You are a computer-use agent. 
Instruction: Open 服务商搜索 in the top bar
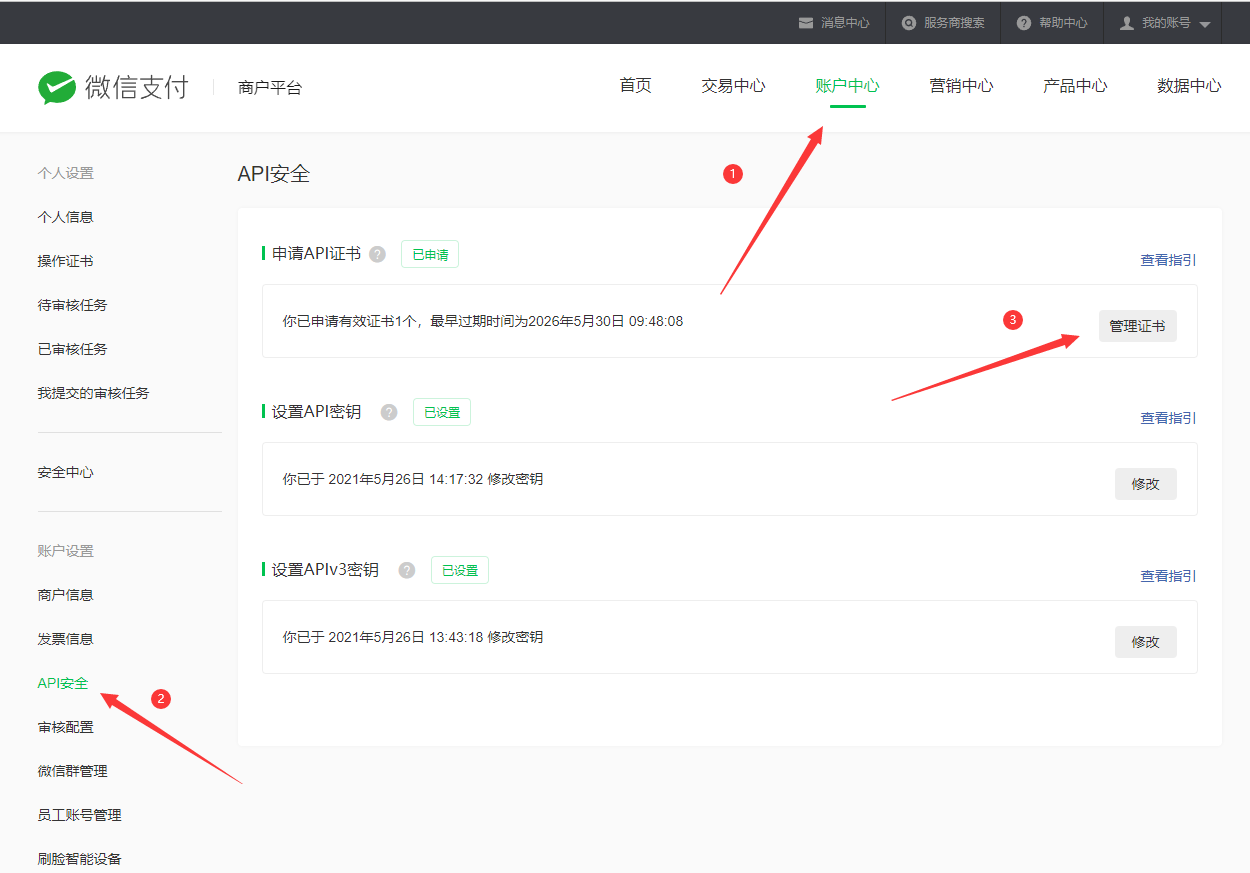(954, 23)
